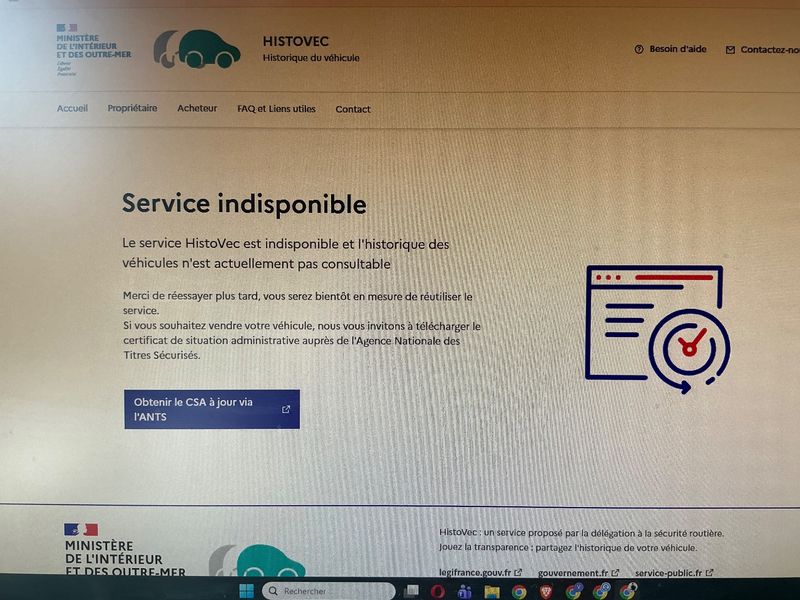Screen dimensions: 800x600
Task: Open the gouvernement.fr footer link
Action: click(x=578, y=573)
